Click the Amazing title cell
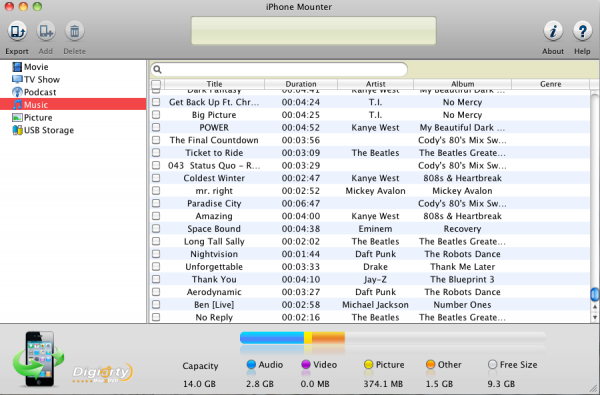 click(214, 216)
